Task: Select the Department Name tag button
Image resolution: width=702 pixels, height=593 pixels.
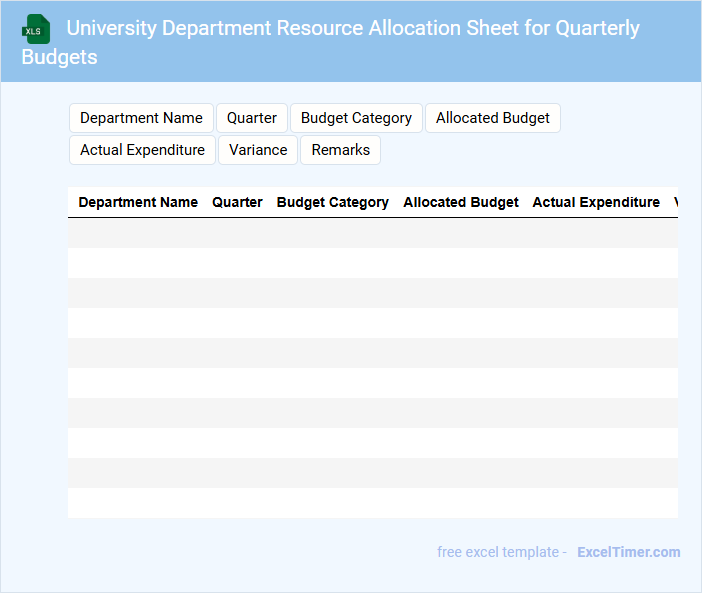Action: [141, 118]
